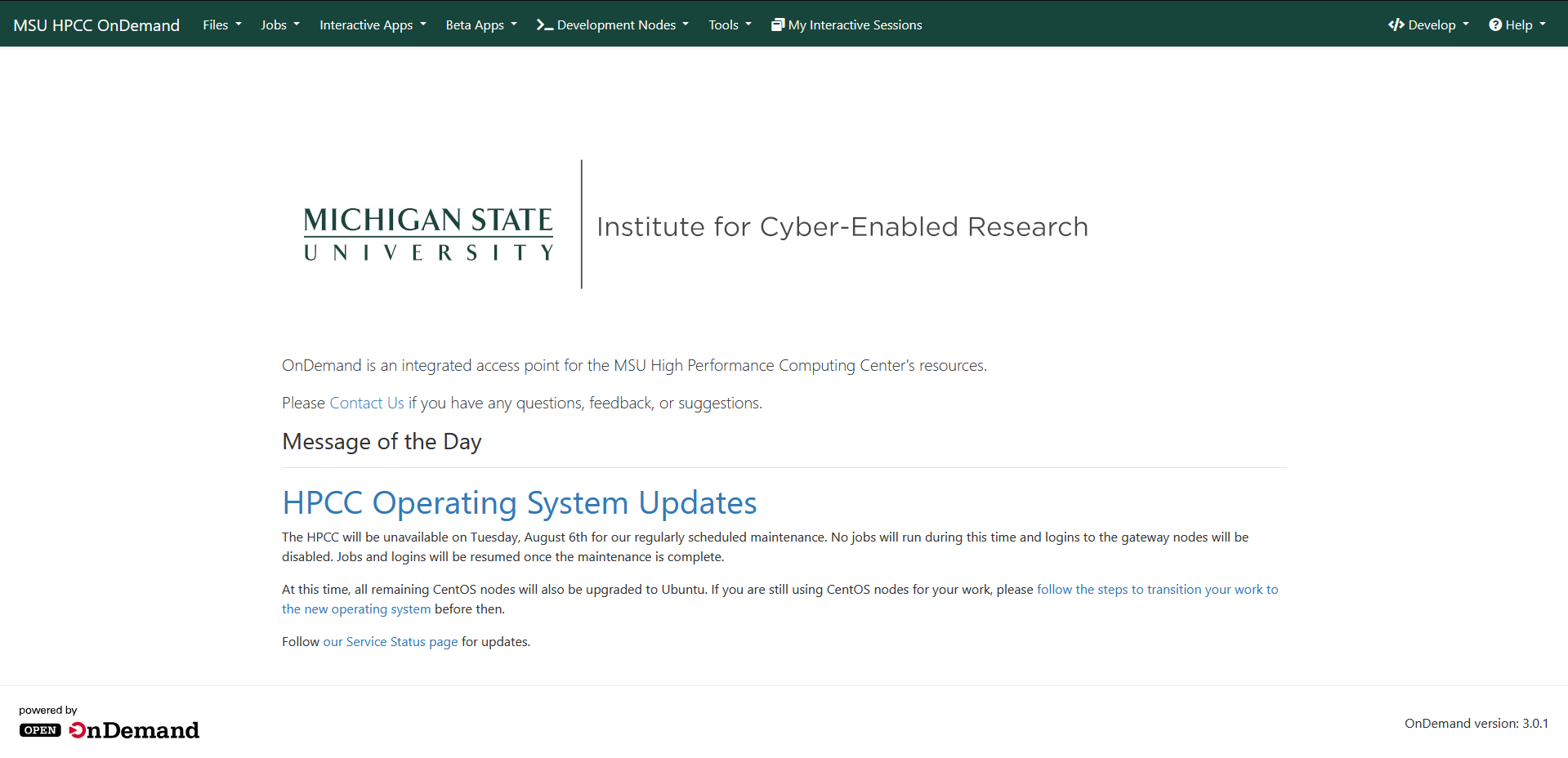Expand the Help dropdown caret
This screenshot has width=1568, height=758.
tap(1543, 25)
